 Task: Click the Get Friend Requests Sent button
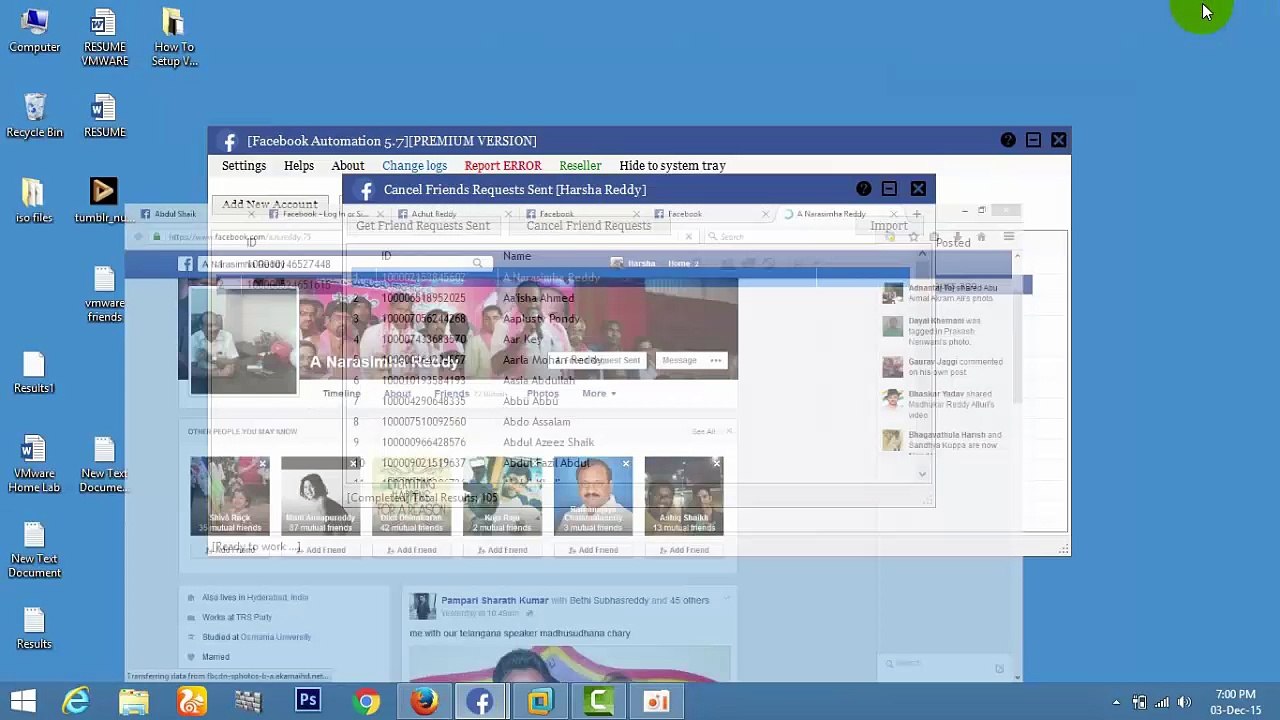click(423, 226)
